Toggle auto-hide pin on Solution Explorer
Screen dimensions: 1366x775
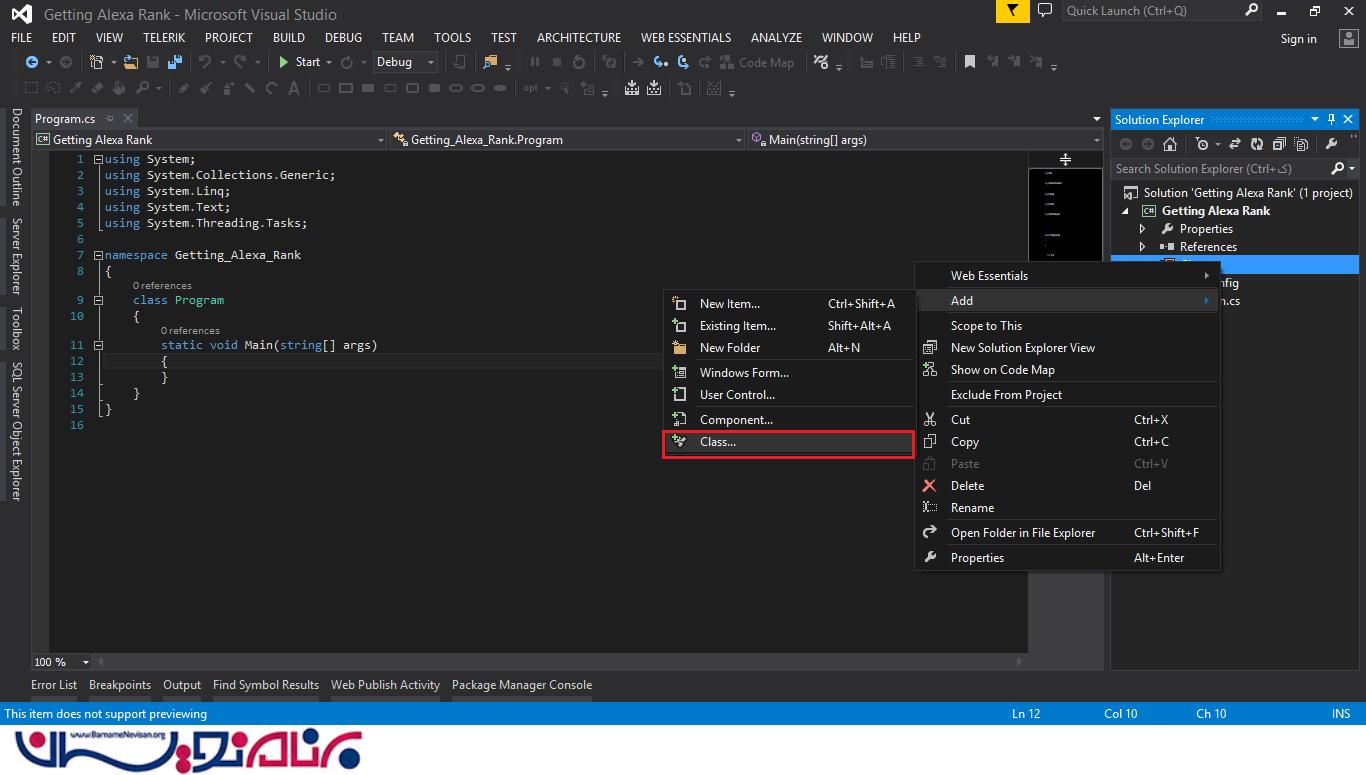[x=1331, y=120]
